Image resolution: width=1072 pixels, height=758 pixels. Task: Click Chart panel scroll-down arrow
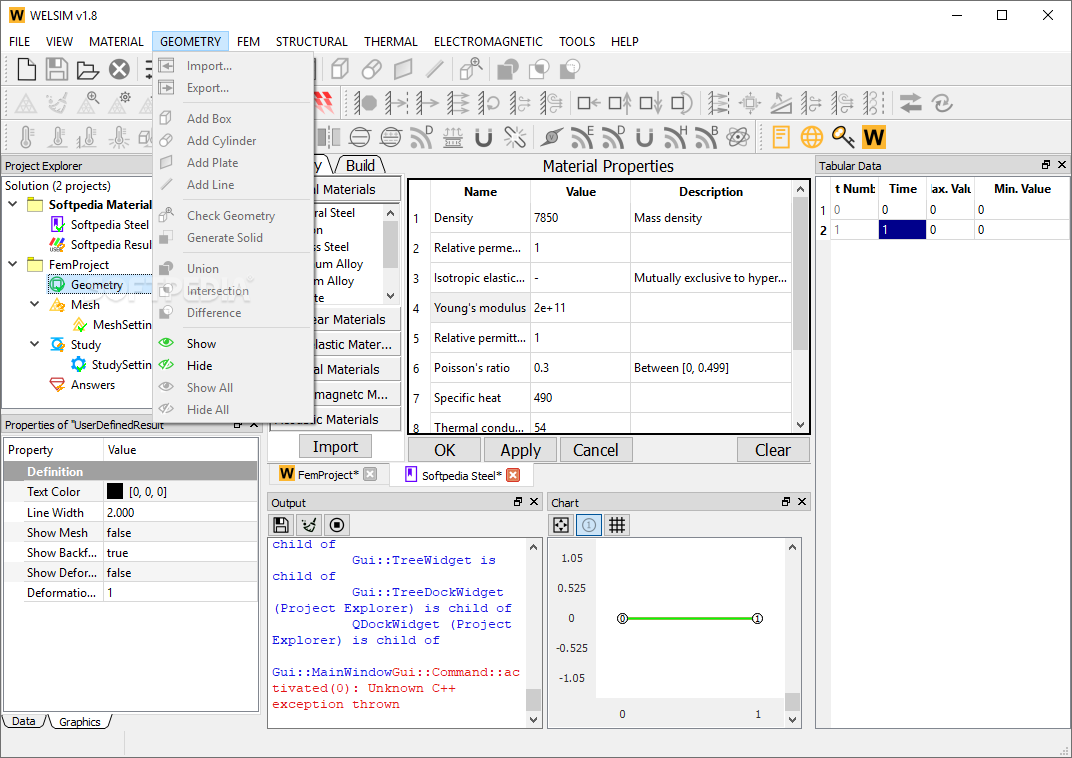pos(792,719)
